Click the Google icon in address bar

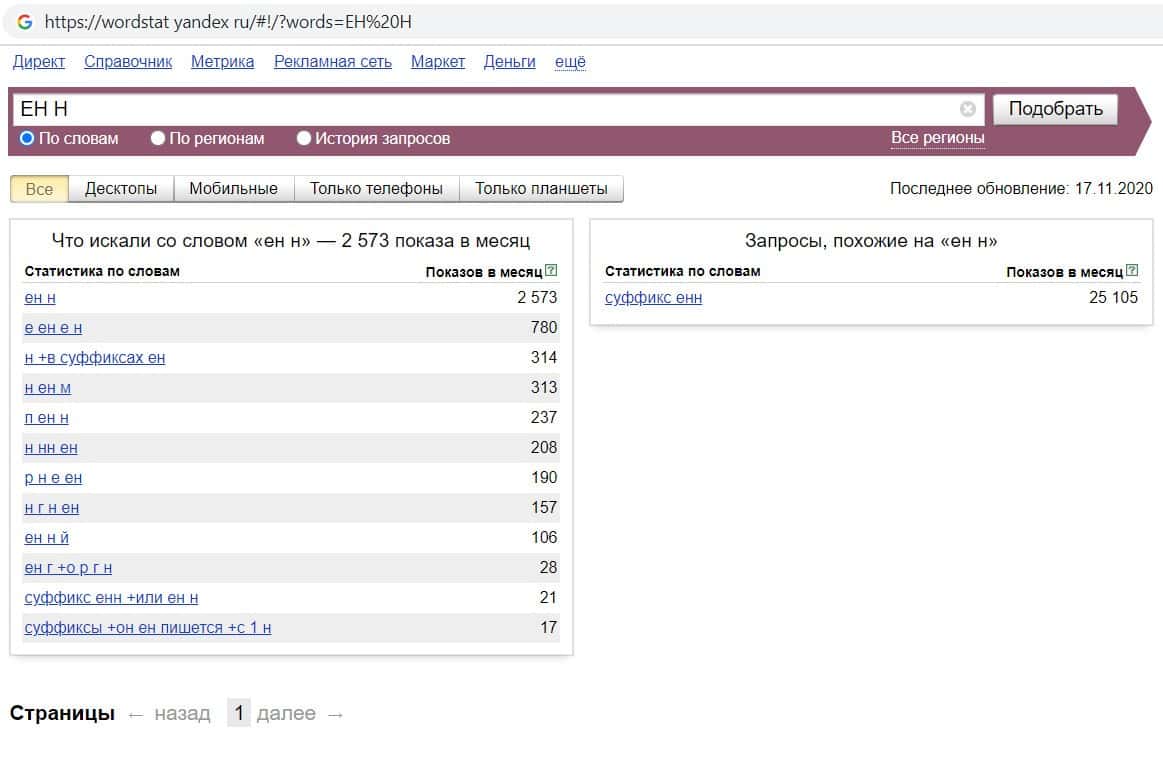pyautogui.click(x=25, y=22)
